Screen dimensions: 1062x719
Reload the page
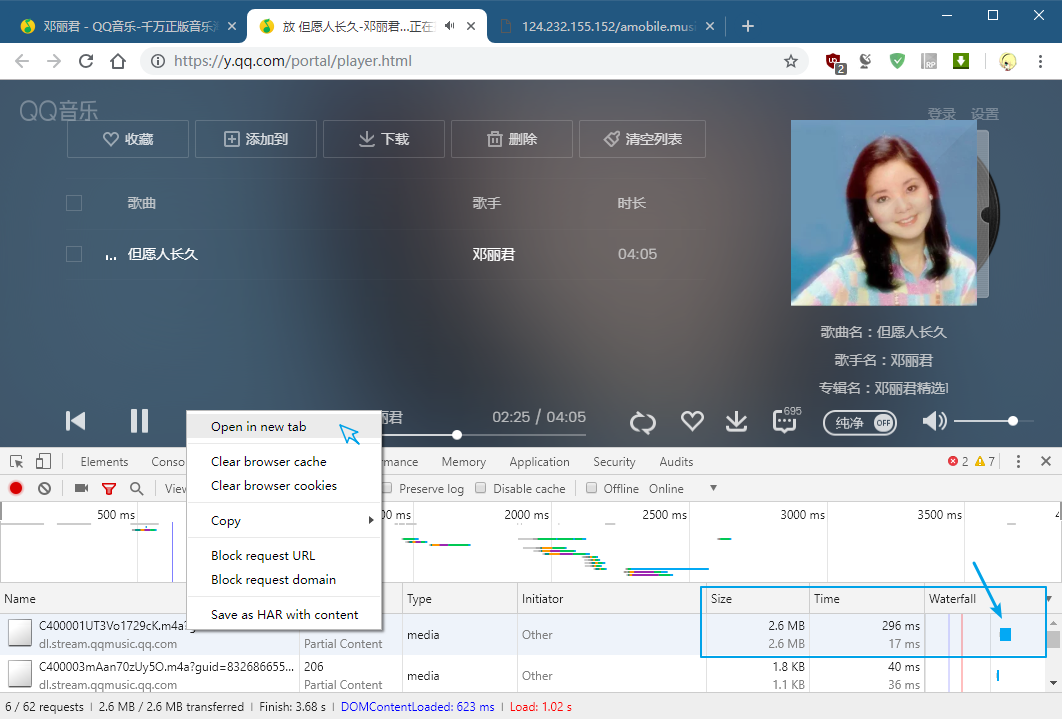(86, 62)
